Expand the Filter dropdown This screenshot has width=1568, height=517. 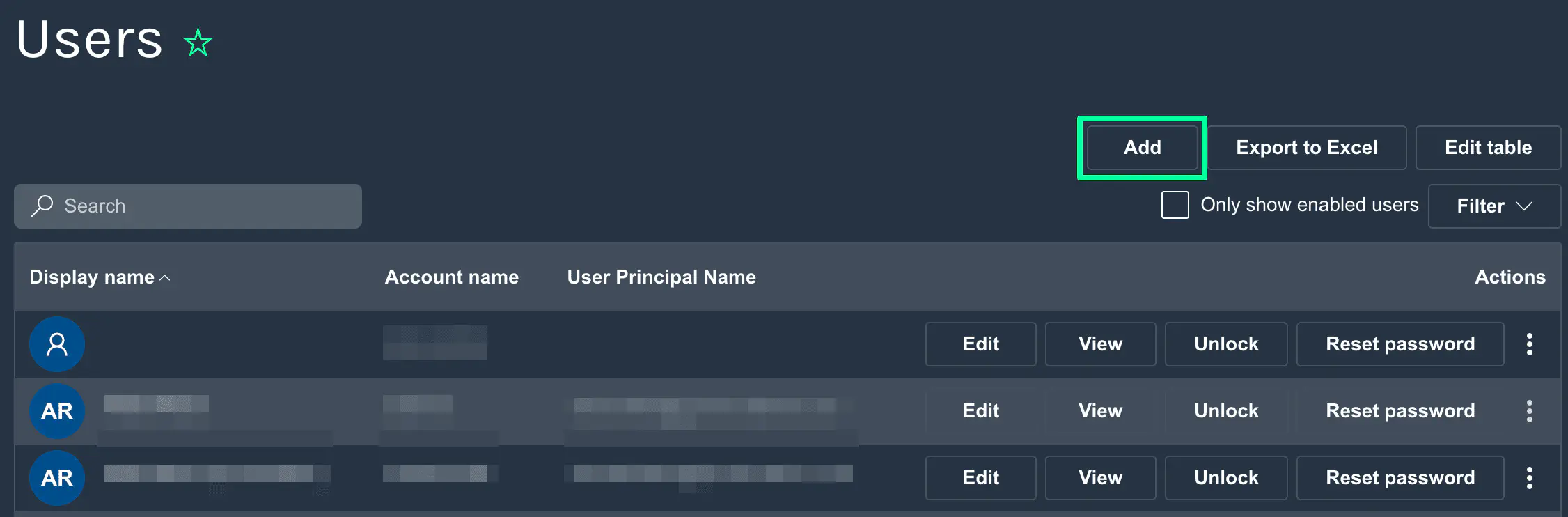(x=1493, y=206)
